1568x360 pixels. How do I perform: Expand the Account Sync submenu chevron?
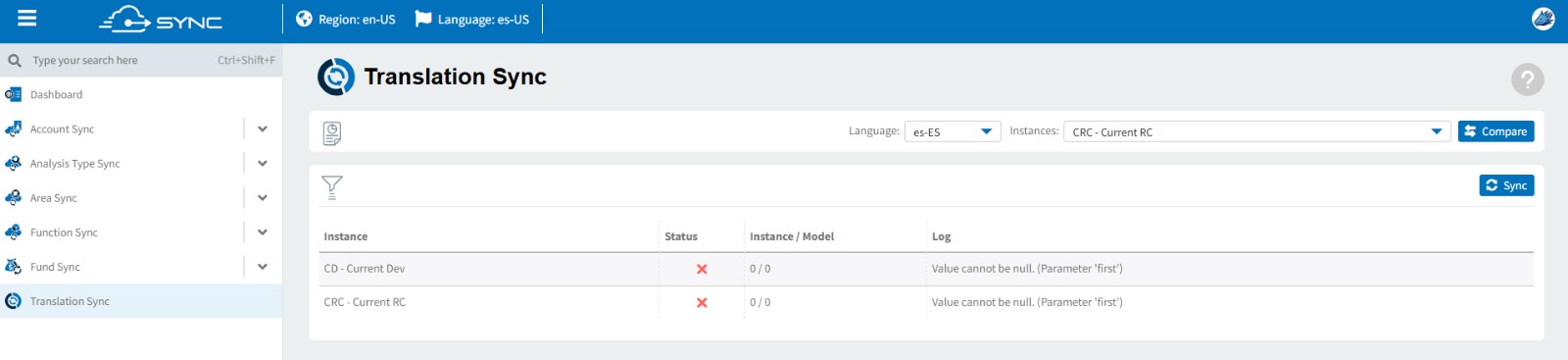point(263,129)
